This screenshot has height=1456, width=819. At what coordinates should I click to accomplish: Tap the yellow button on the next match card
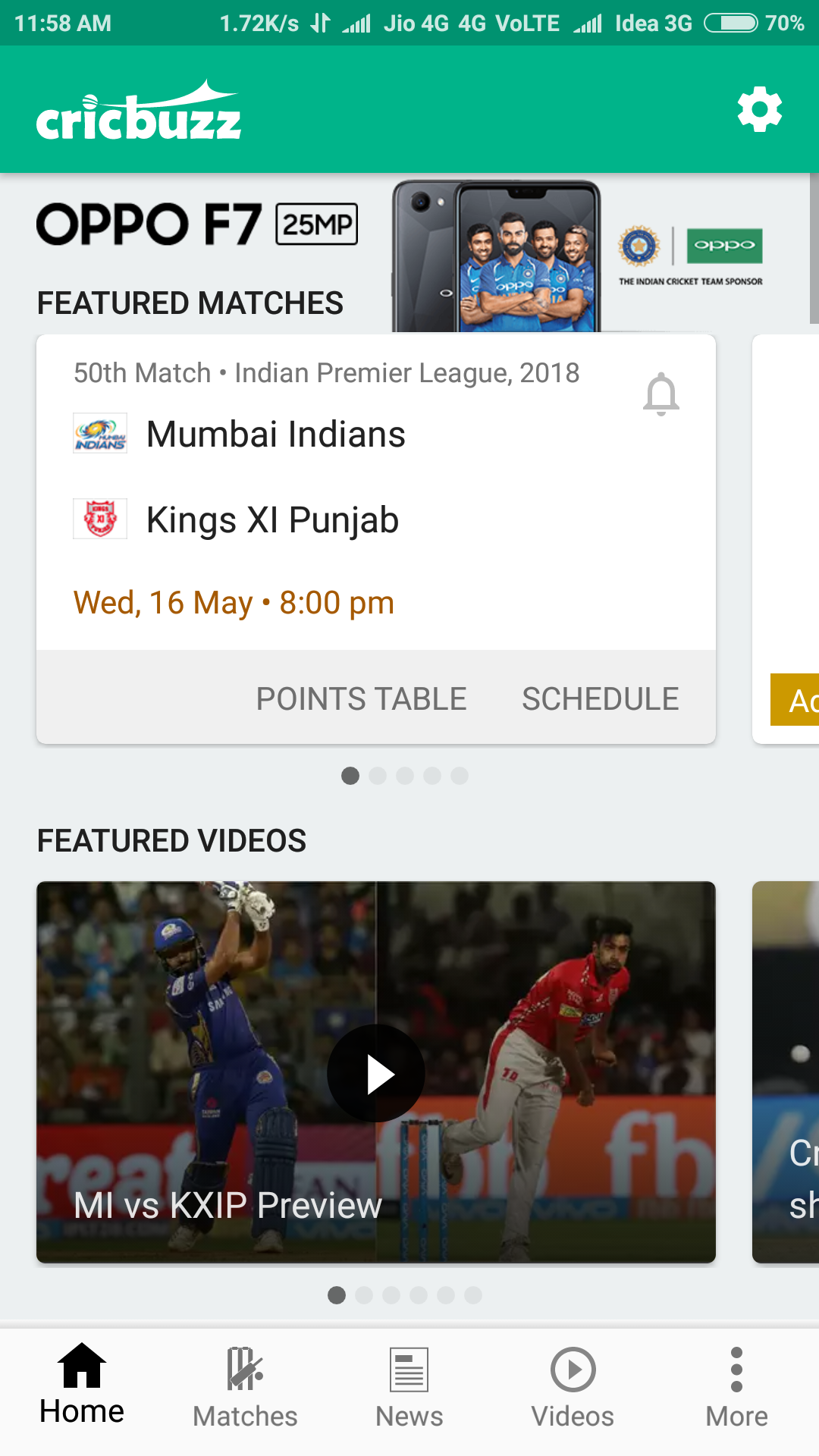point(795,699)
